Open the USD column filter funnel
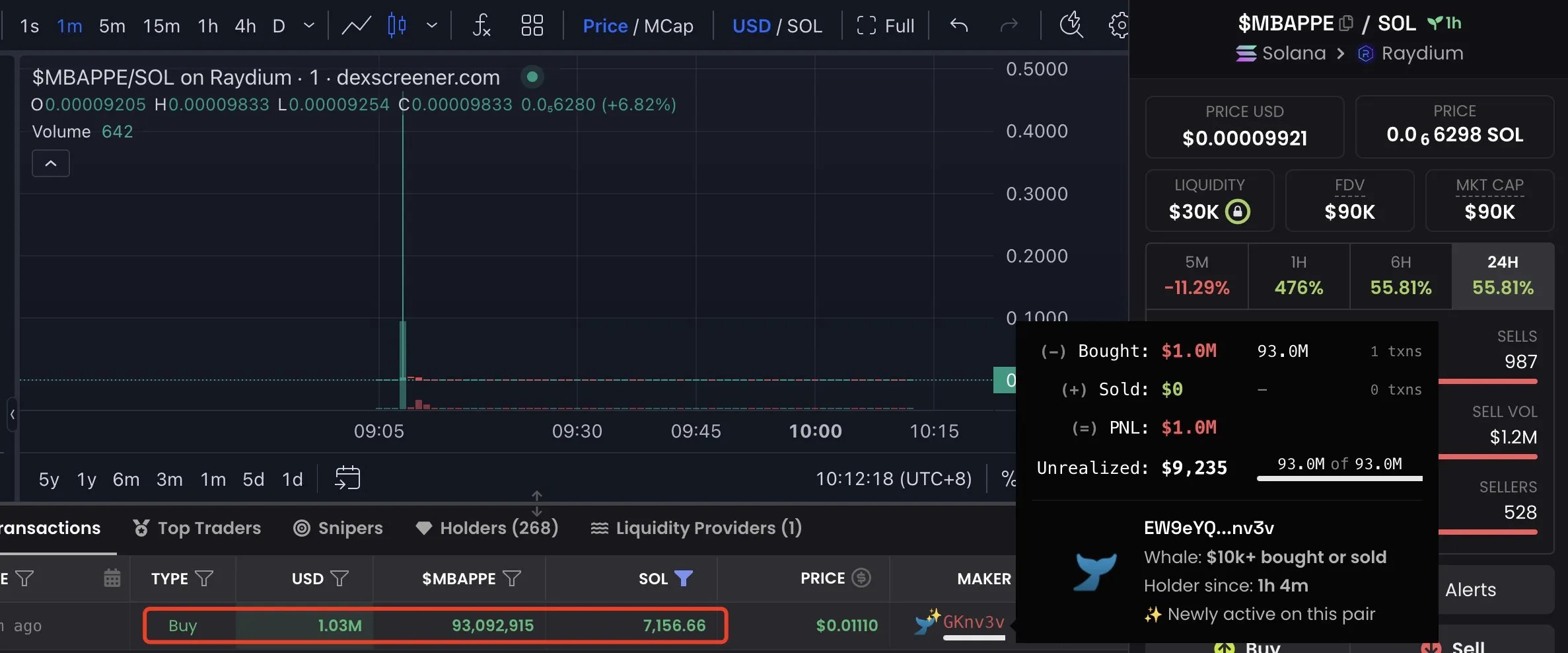1568x653 pixels. 340,578
